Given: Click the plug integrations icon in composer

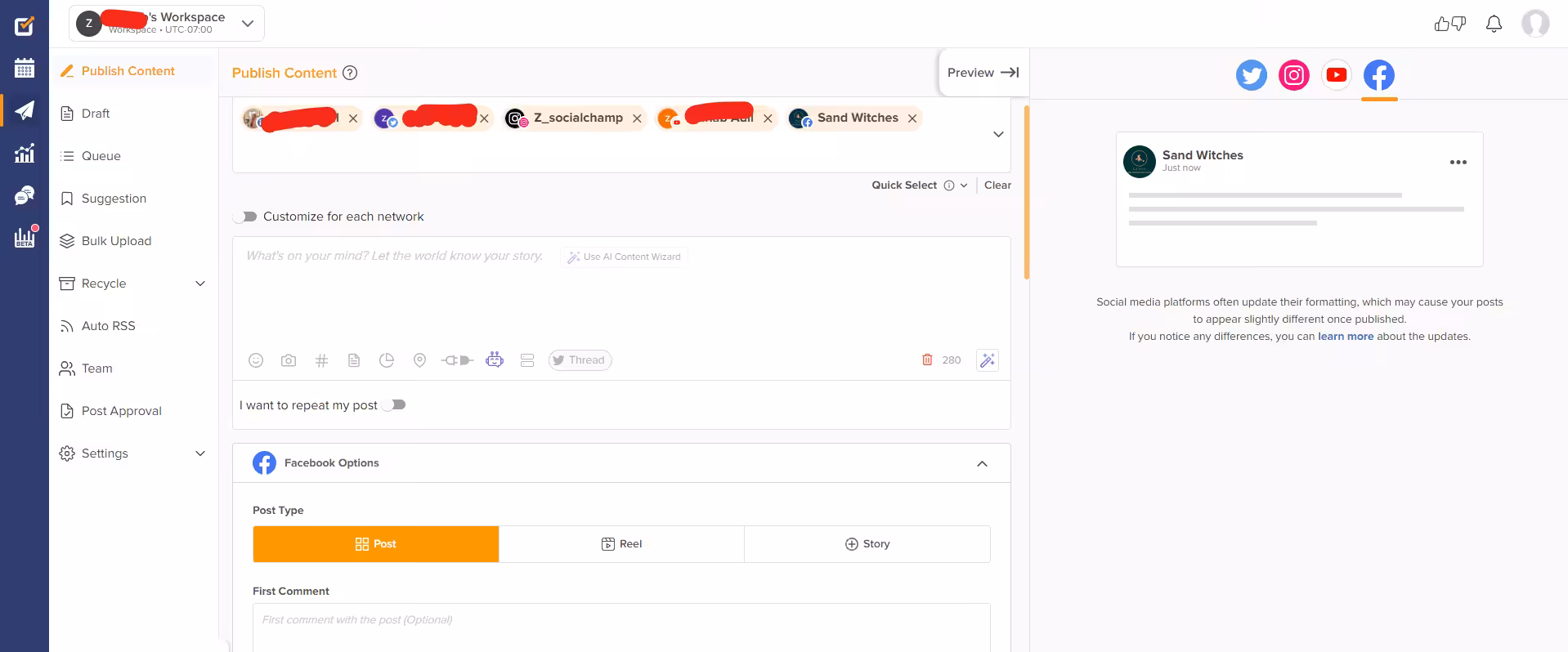Looking at the screenshot, I should 457,360.
